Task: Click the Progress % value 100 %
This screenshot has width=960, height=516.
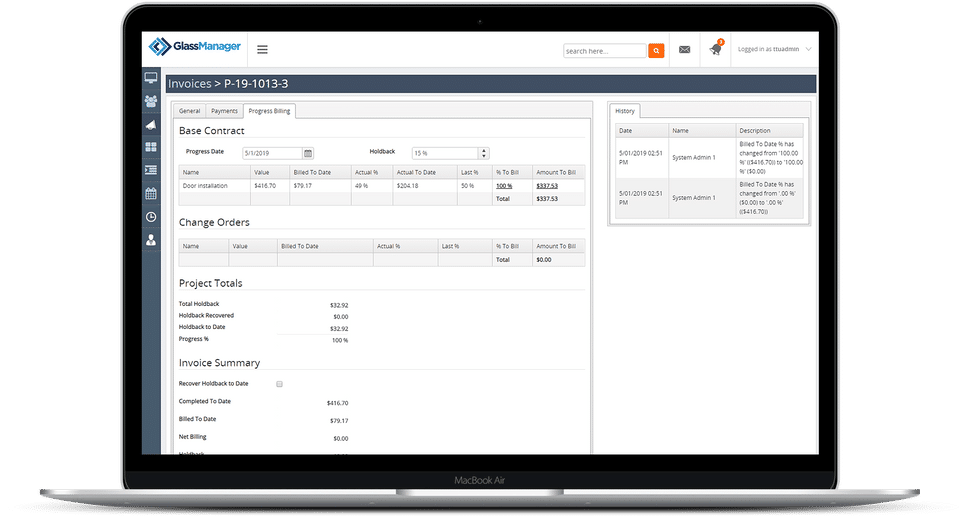Action: (x=340, y=340)
